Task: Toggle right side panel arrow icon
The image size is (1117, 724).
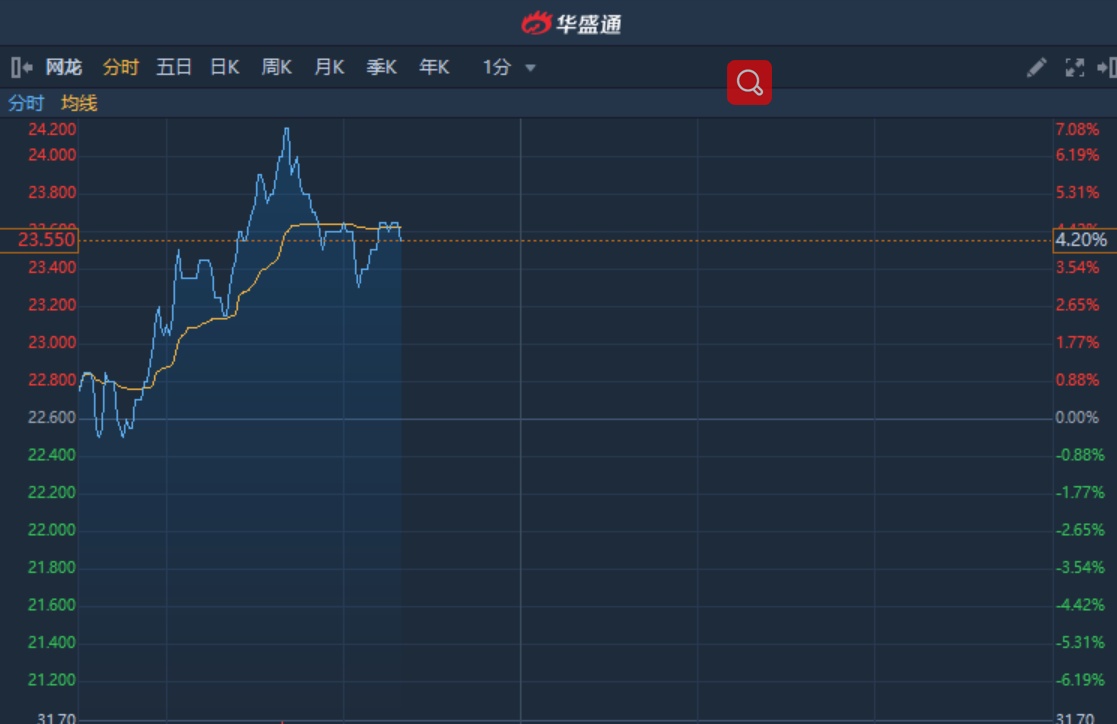Action: click(x=1107, y=68)
